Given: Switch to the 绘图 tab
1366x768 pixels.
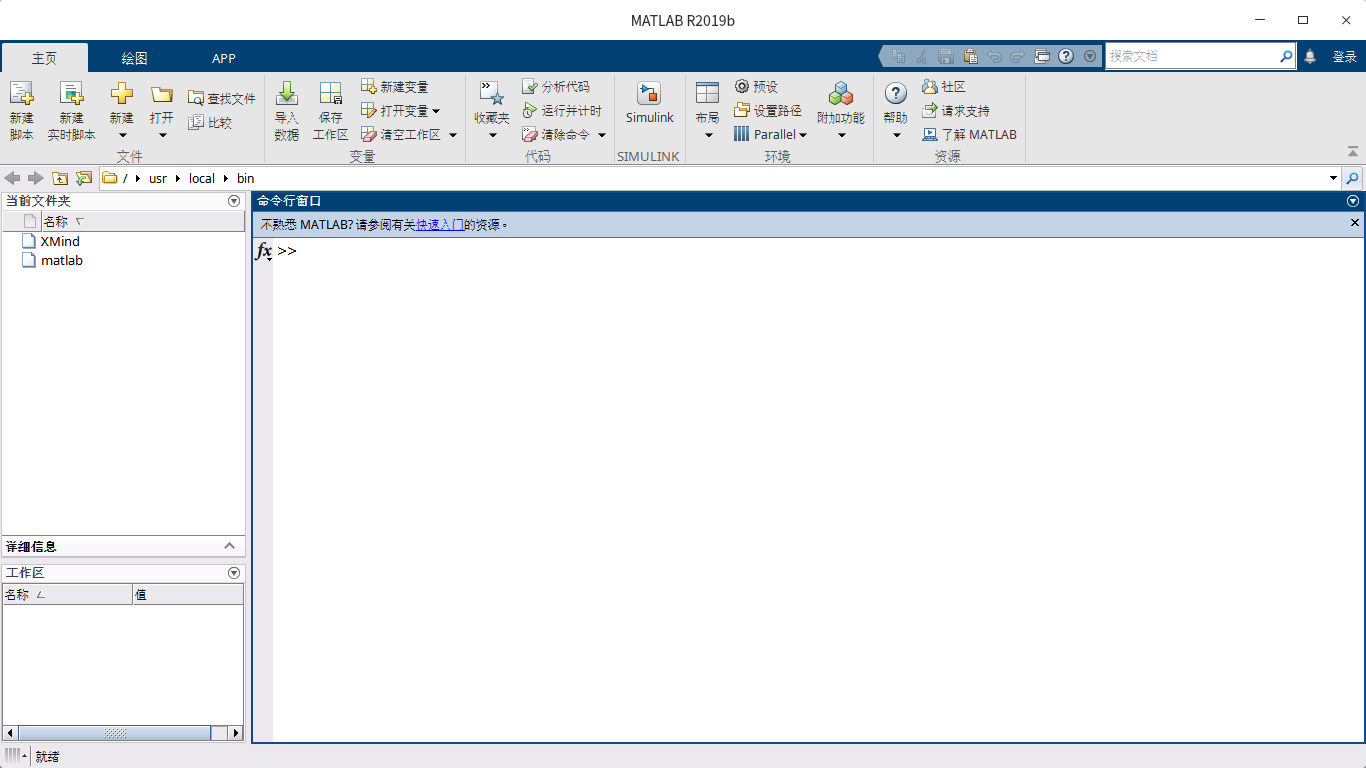Looking at the screenshot, I should (135, 58).
